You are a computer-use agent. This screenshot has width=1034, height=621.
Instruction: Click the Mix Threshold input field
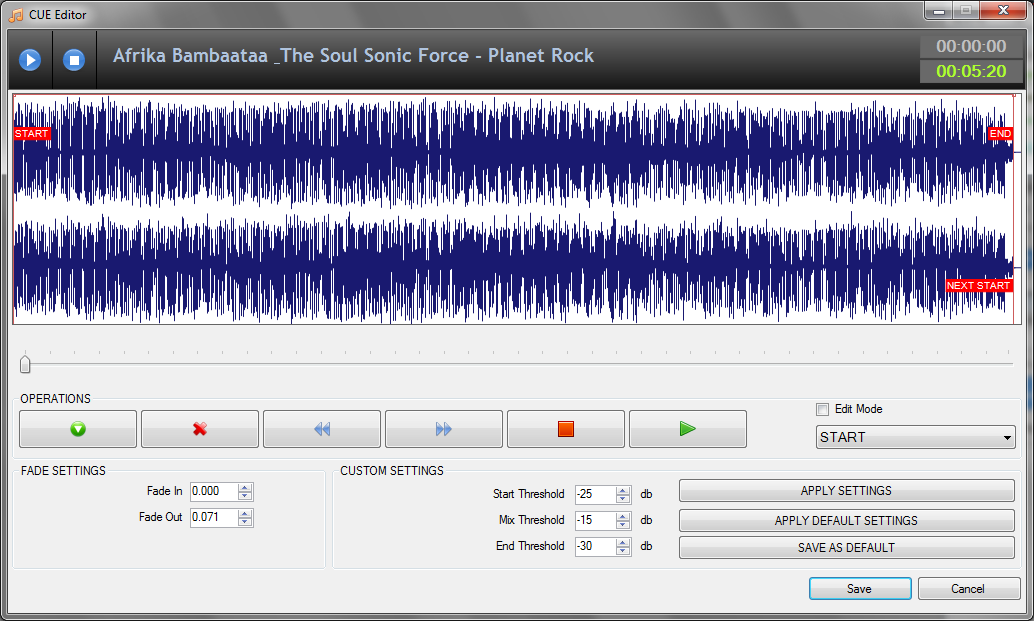coord(595,520)
